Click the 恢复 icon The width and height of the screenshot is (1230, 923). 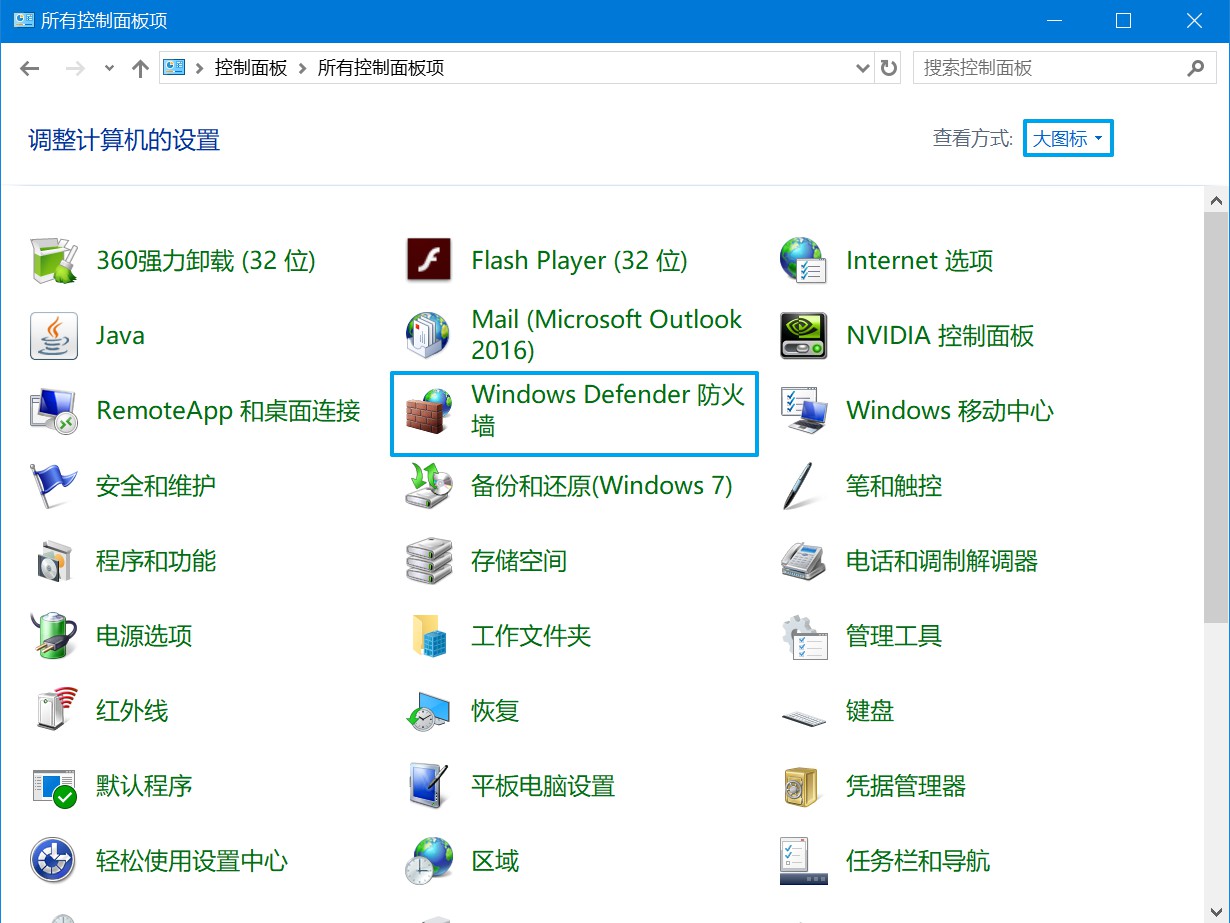coord(429,711)
